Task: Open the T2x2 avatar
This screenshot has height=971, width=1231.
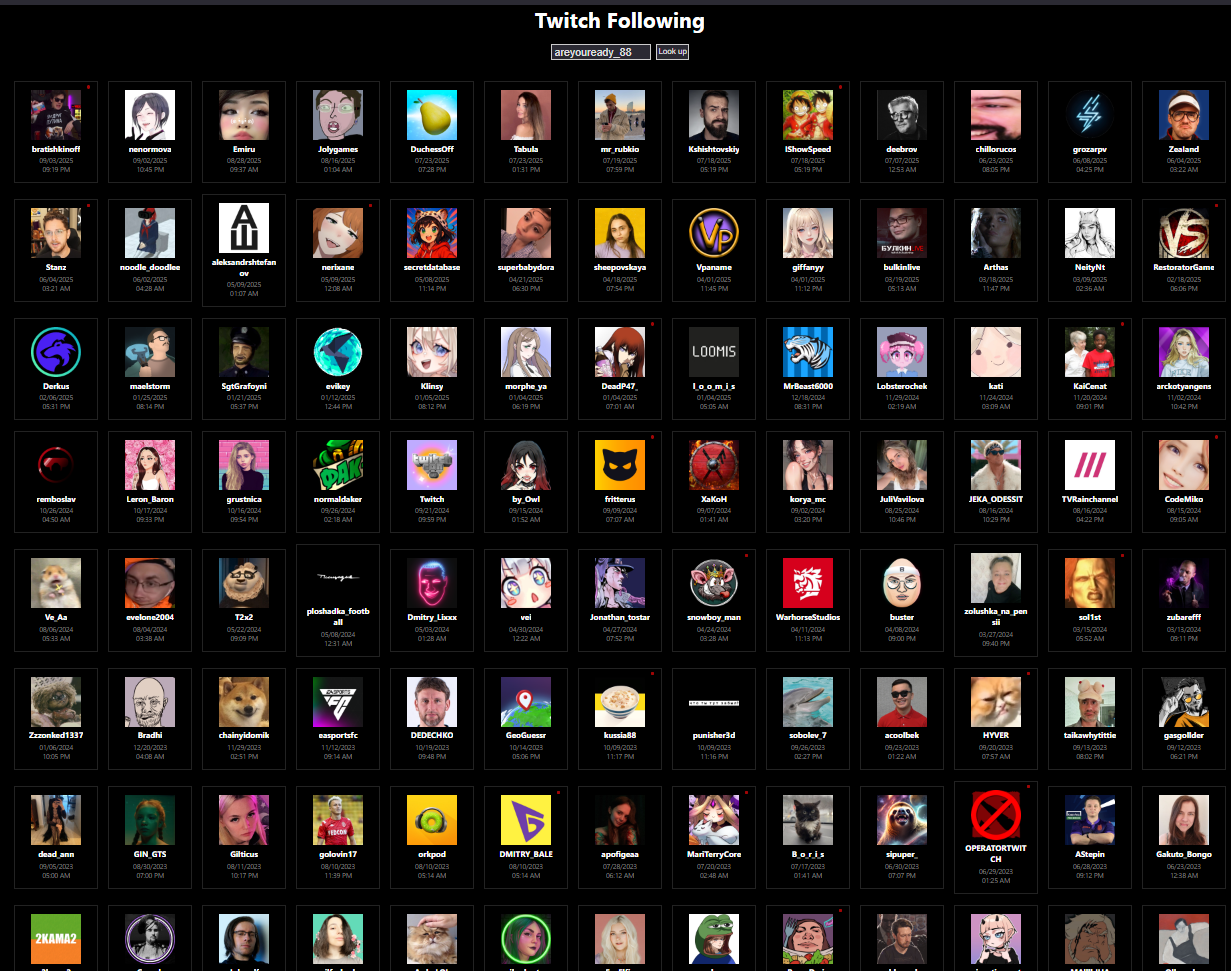Action: (244, 583)
